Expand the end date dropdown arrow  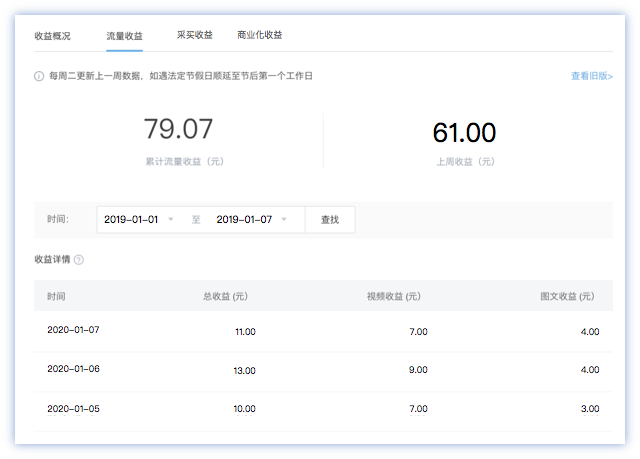[284, 219]
